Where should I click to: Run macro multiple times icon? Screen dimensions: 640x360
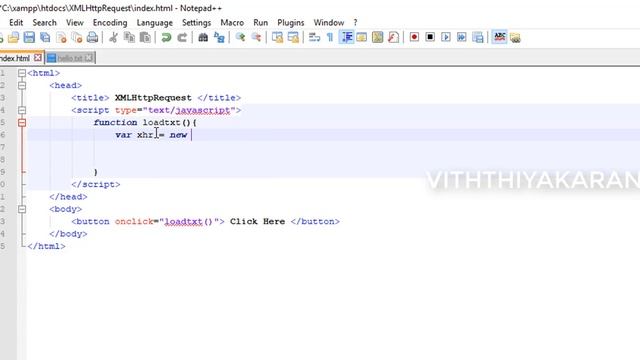(x=462, y=37)
